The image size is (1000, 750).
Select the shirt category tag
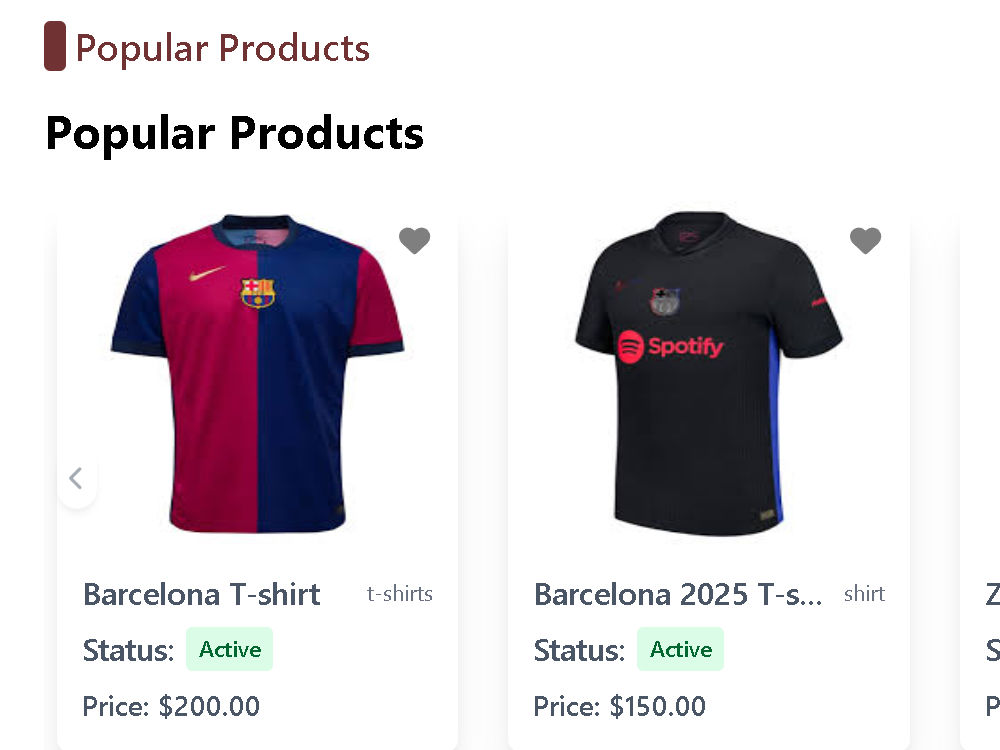(864, 594)
